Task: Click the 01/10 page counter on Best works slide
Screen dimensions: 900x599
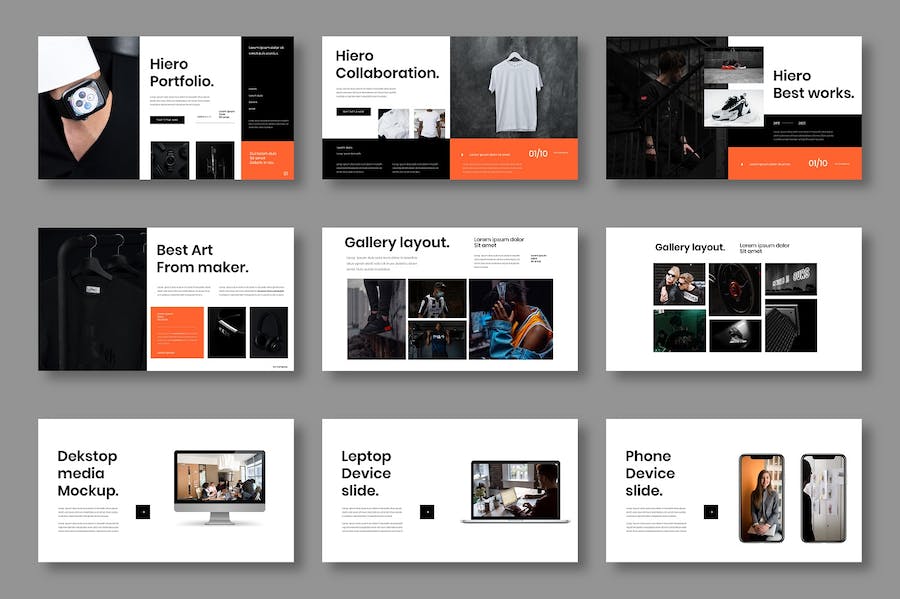Action: (x=817, y=163)
